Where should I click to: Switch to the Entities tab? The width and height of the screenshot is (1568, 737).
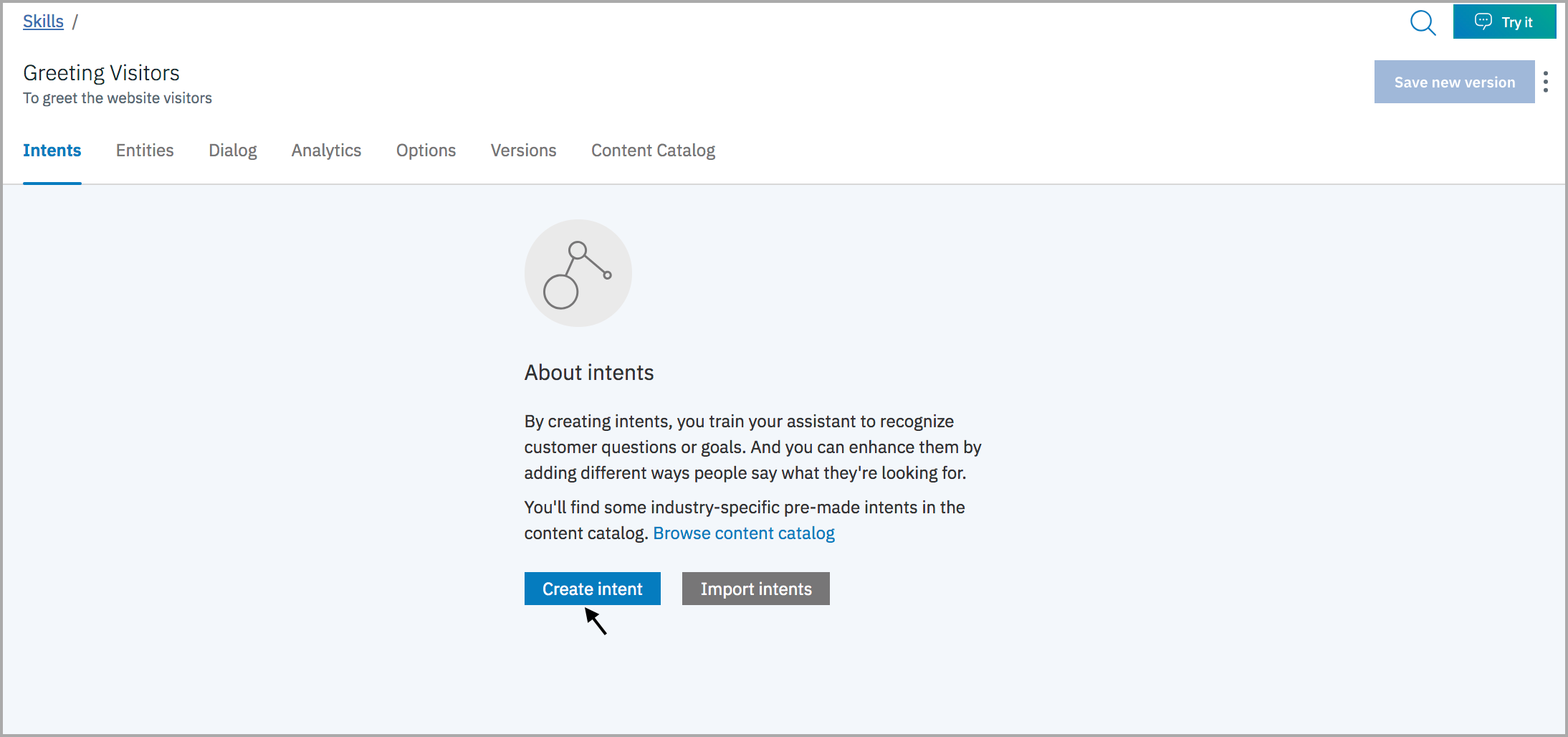tap(145, 151)
